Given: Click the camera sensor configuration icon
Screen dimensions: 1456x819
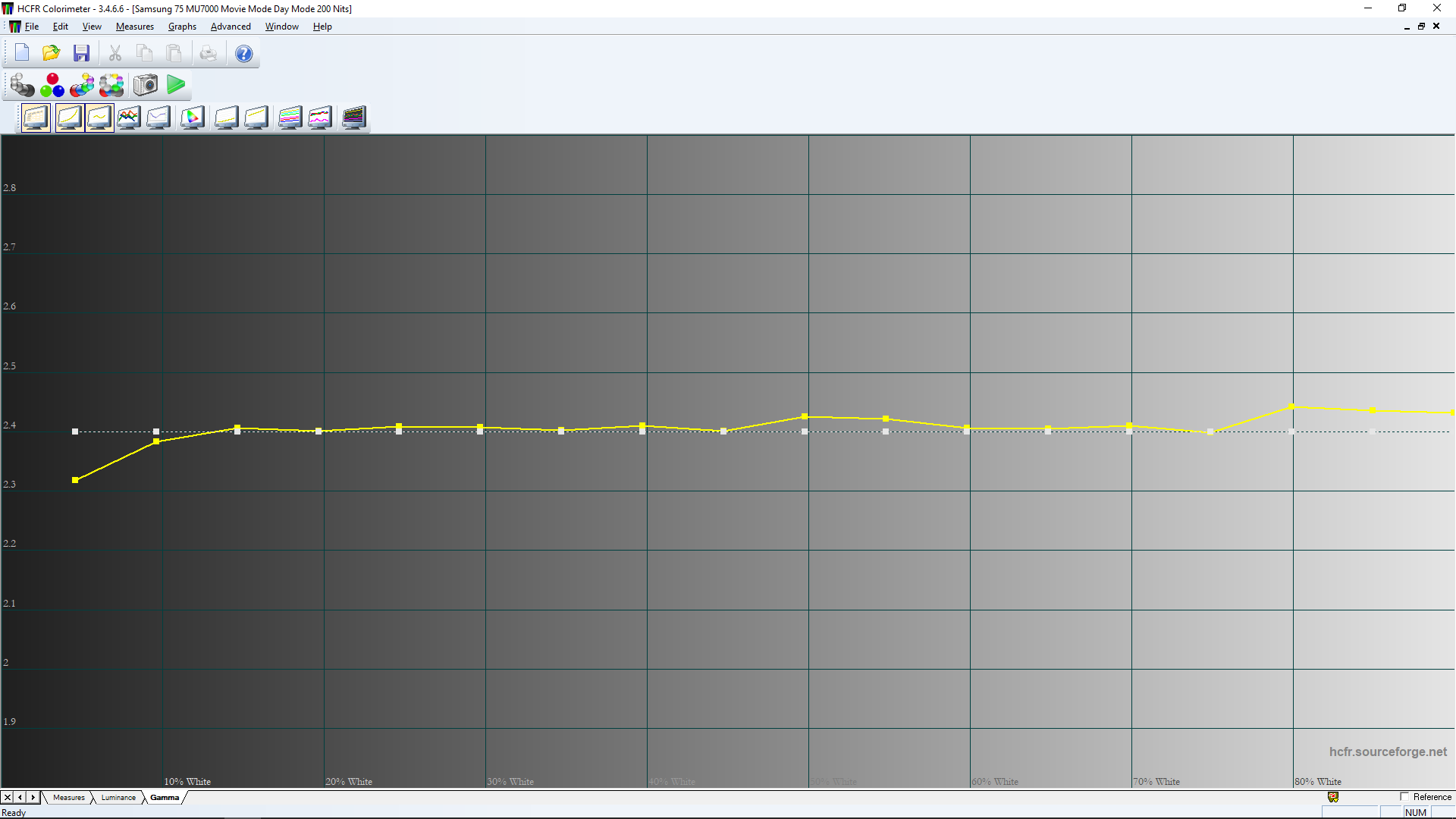Looking at the screenshot, I should (146, 85).
